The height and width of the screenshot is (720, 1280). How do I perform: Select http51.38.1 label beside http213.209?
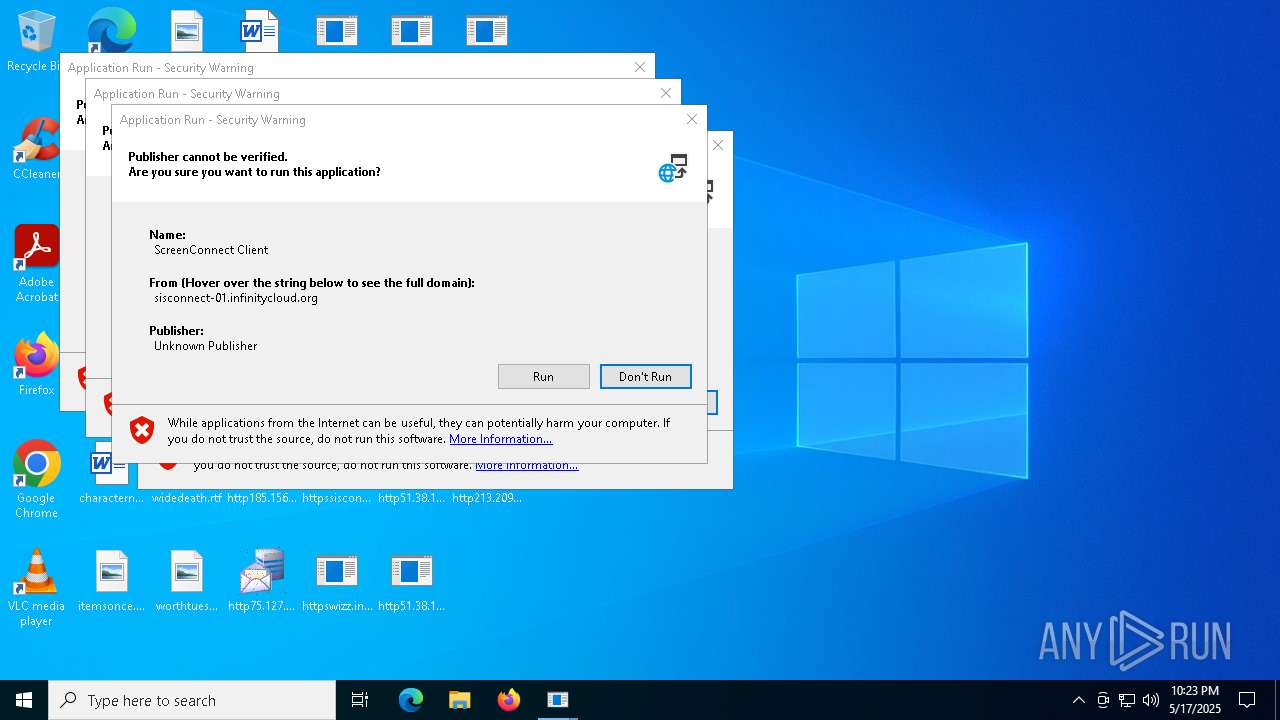tap(412, 498)
